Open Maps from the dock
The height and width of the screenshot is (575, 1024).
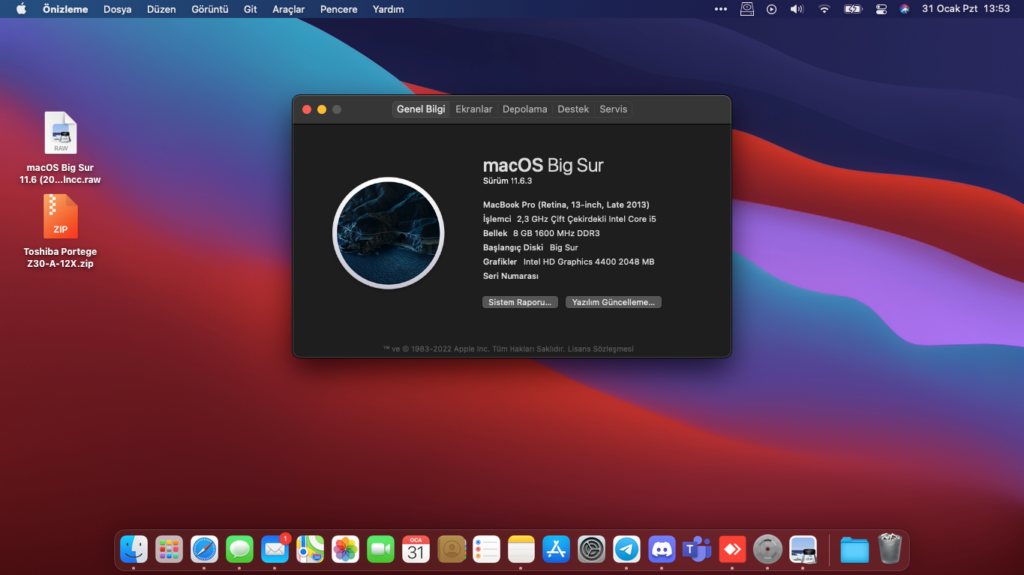coord(310,550)
